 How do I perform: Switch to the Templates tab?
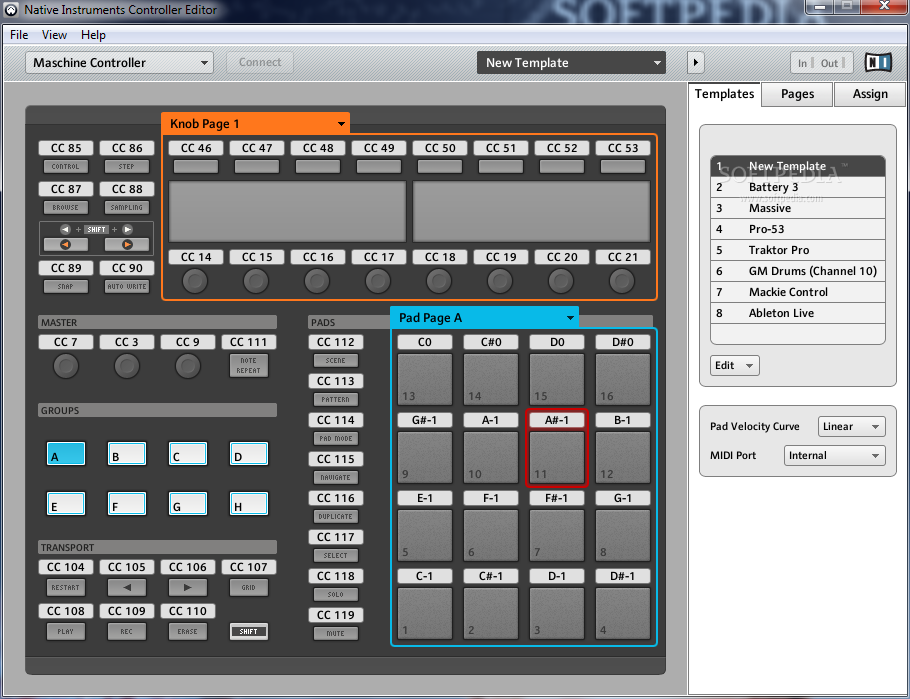[x=724, y=94]
